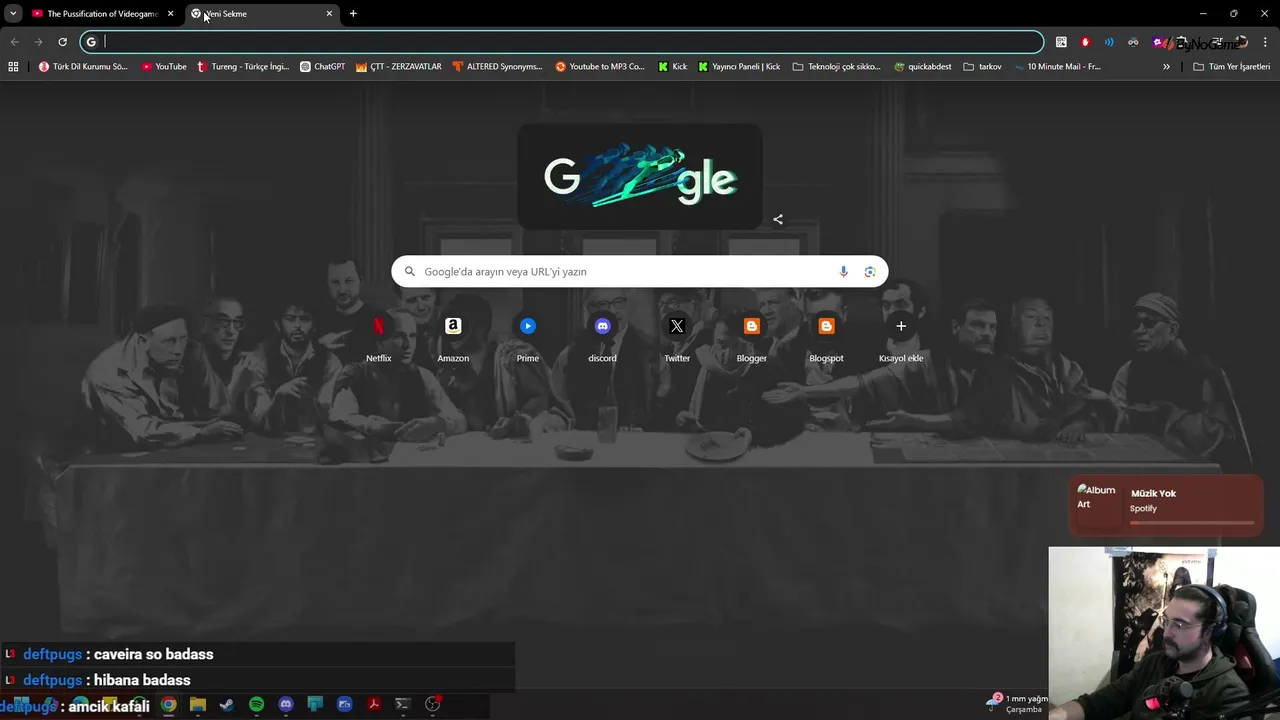Open the 10 Minute Mail bookmark
This screenshot has height=720, width=1280.
[1057, 67]
